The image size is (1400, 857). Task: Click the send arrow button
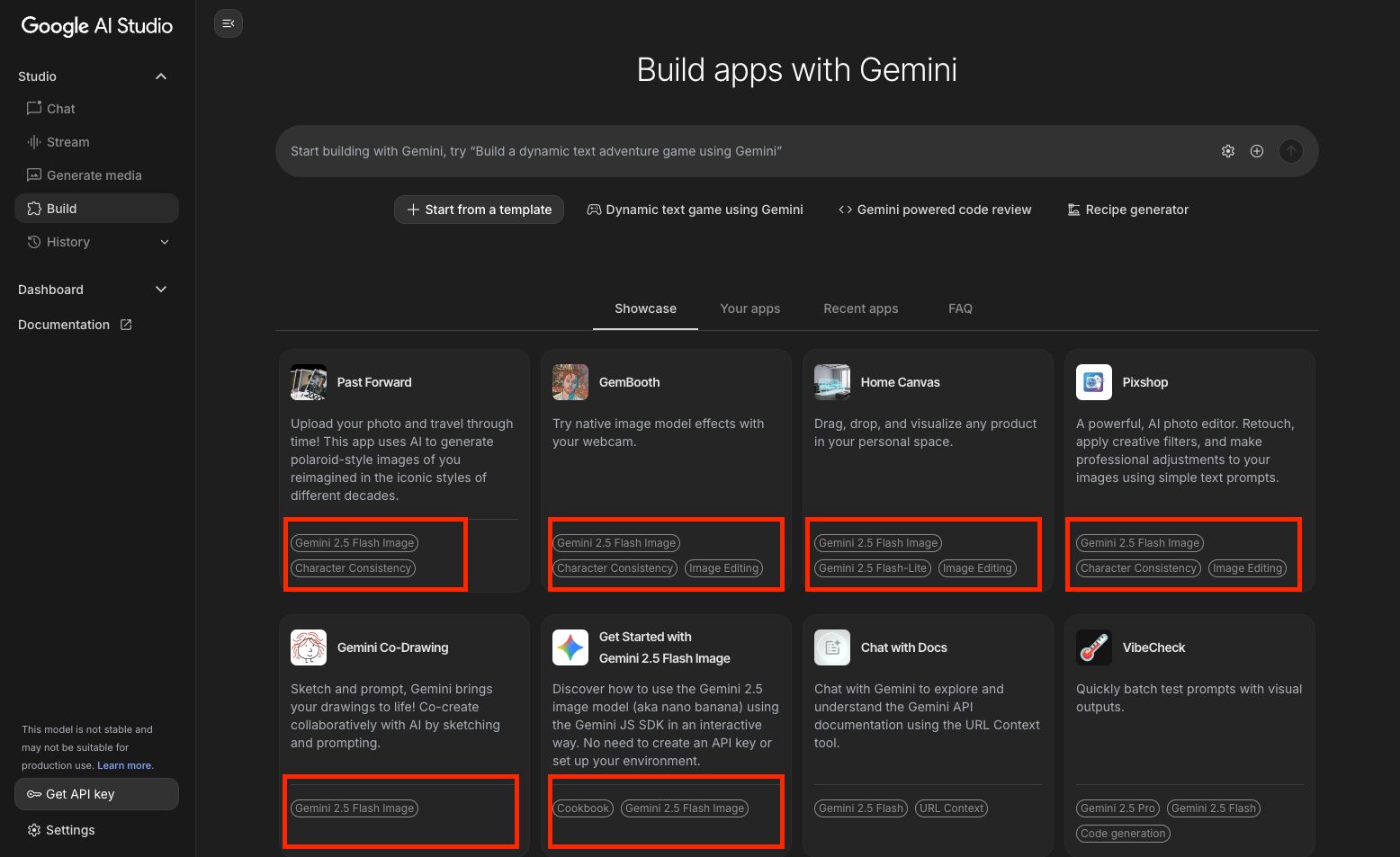[x=1291, y=151]
